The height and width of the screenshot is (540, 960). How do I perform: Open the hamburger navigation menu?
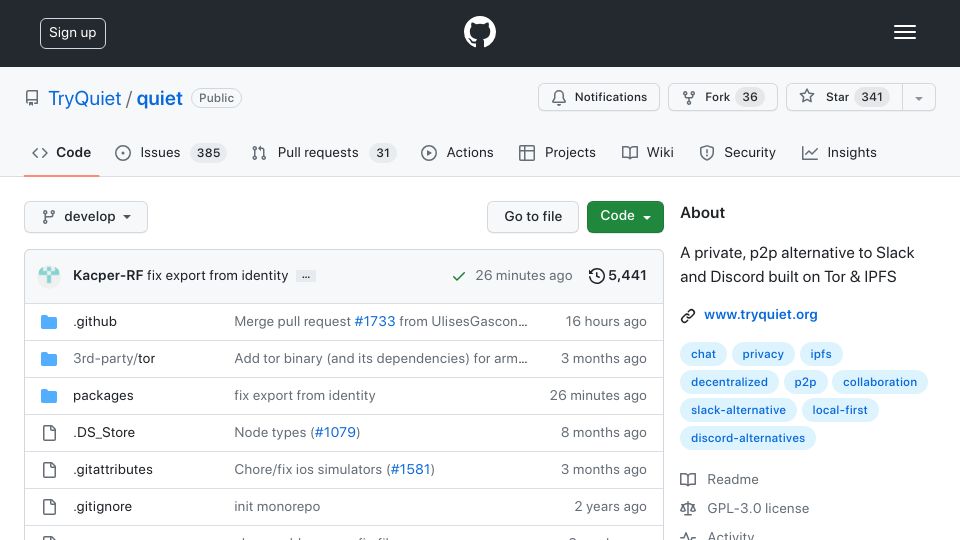coord(904,32)
